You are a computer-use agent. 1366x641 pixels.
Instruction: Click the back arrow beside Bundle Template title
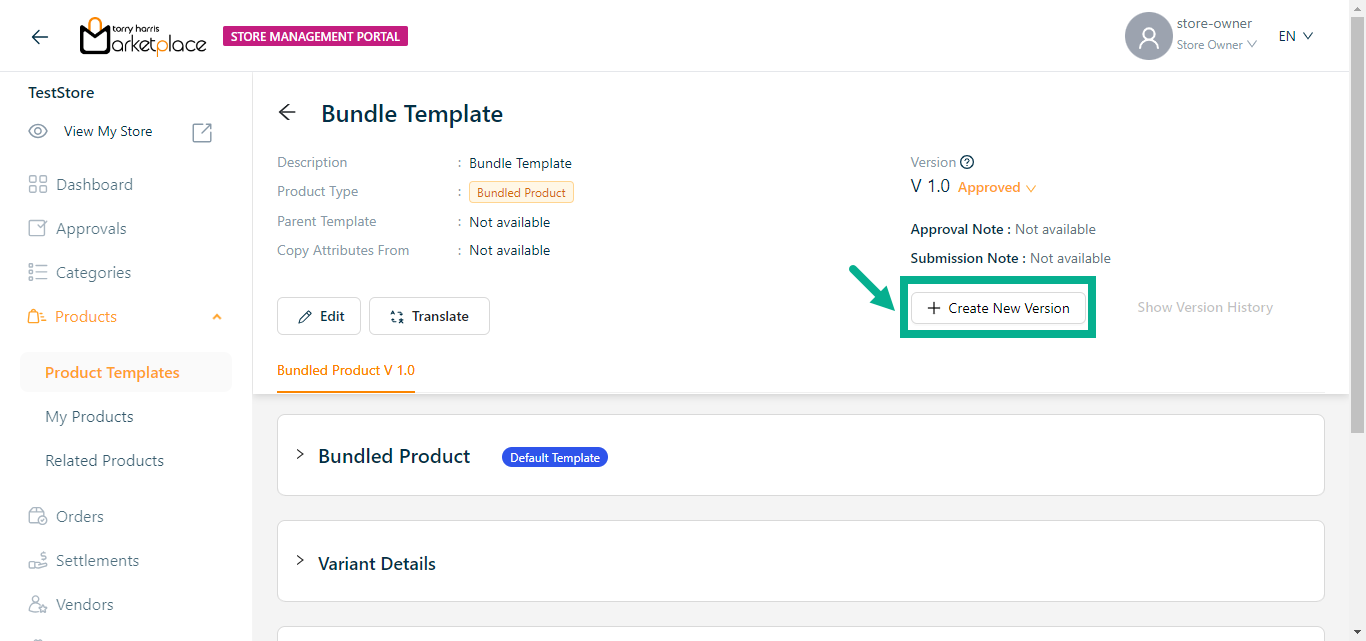pyautogui.click(x=287, y=113)
